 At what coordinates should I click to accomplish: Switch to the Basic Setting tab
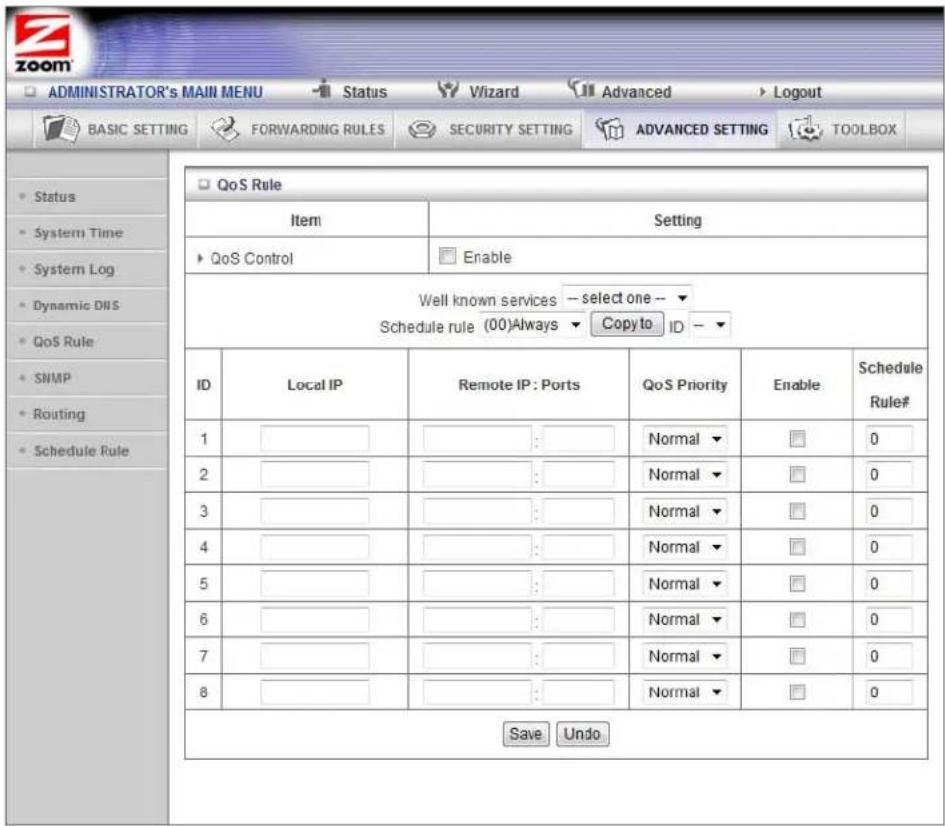[x=116, y=129]
